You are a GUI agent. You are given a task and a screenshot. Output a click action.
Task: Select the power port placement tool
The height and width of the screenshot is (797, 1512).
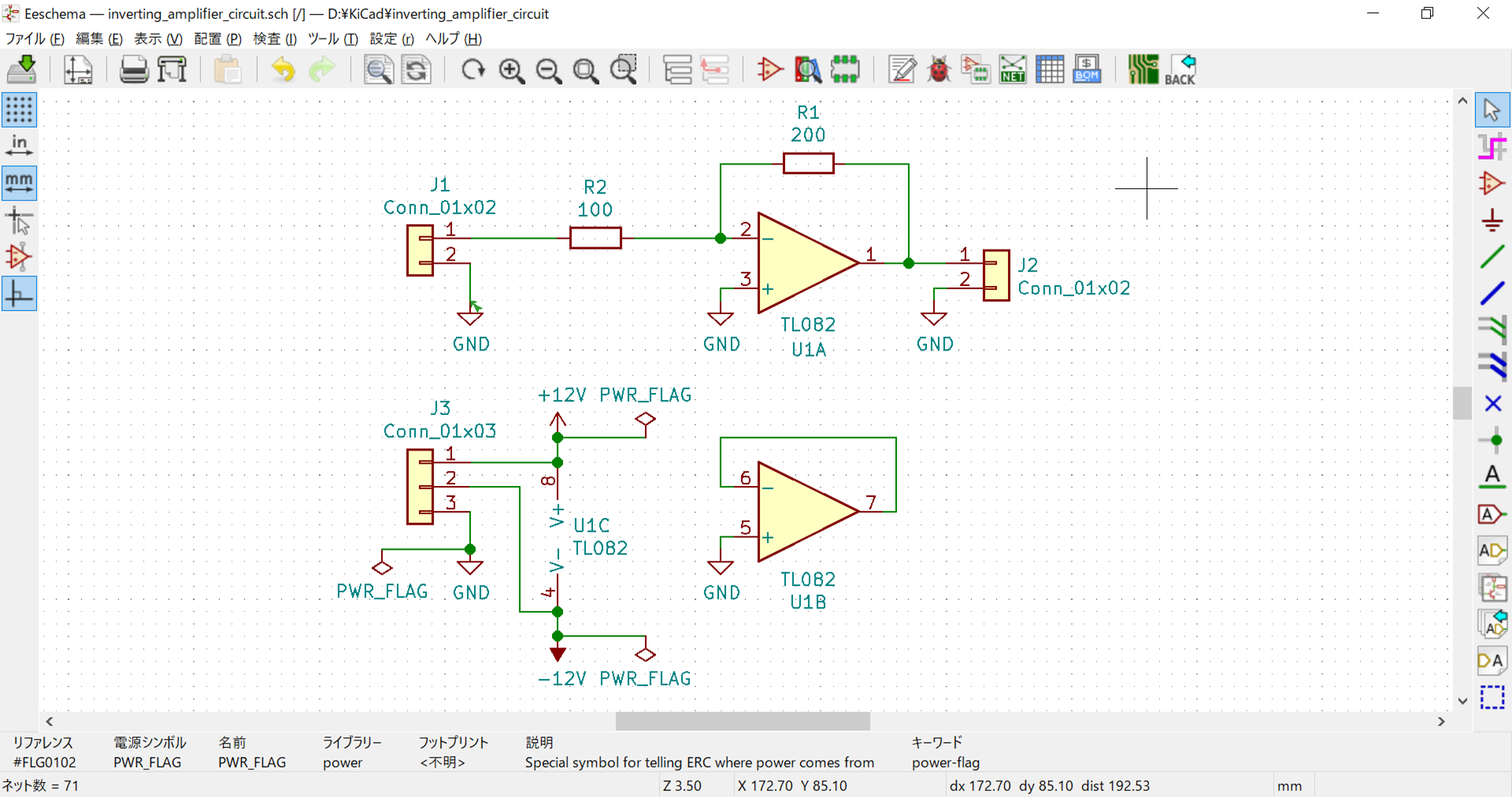pos(1492,221)
